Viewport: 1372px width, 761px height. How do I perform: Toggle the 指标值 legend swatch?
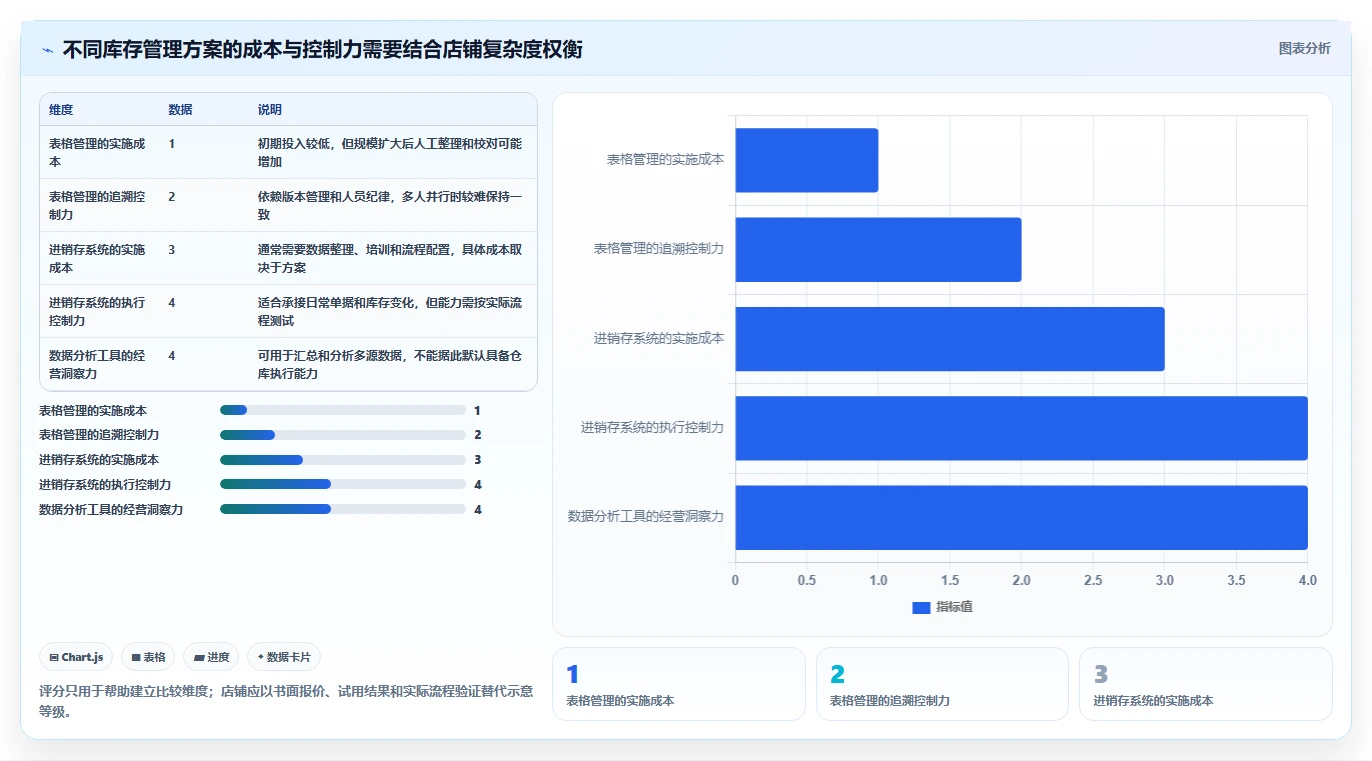pyautogui.click(x=921, y=608)
